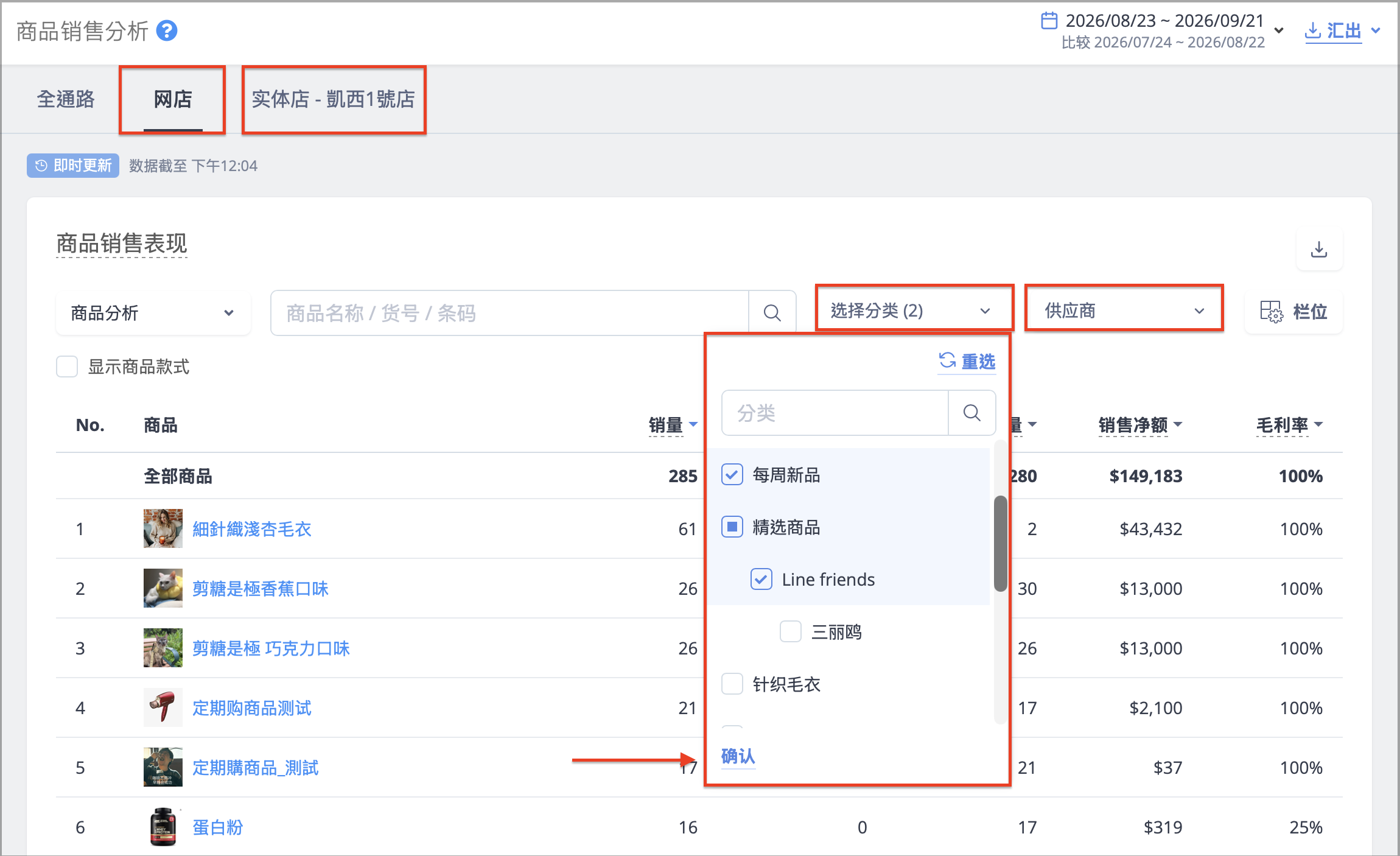Click the 确认 confirm button

click(x=738, y=756)
